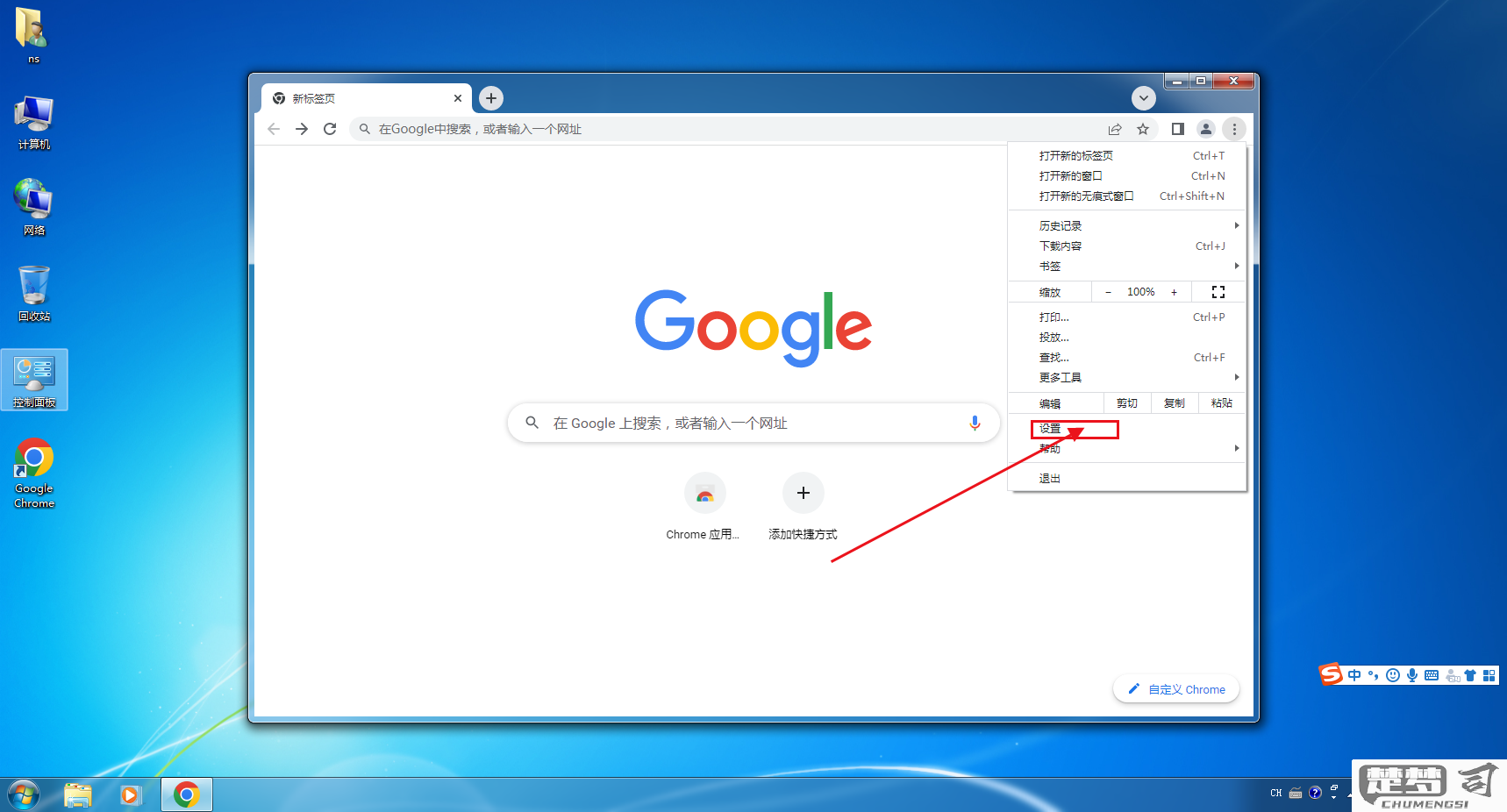1507x812 pixels.
Task: Toggle the side panel icon in toolbar
Action: (x=1178, y=129)
